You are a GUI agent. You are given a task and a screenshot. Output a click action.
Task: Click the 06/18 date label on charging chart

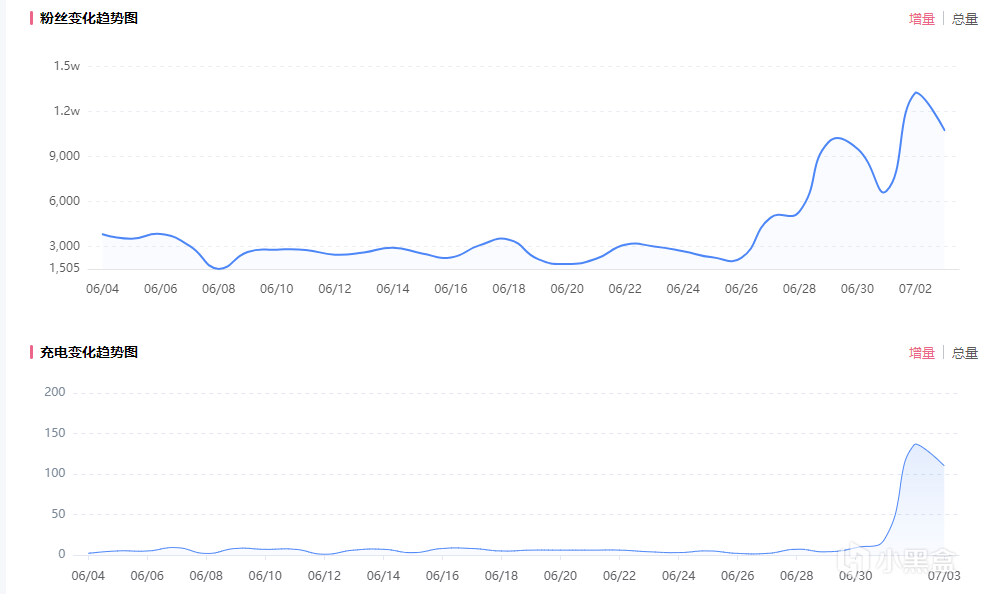(x=502, y=576)
